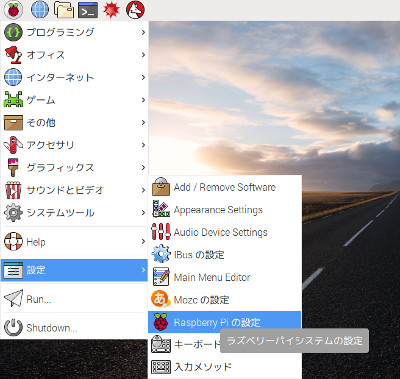Screen dimensions: 400x379
Task: Choose the Run... label in the menu
Action: 39,299
